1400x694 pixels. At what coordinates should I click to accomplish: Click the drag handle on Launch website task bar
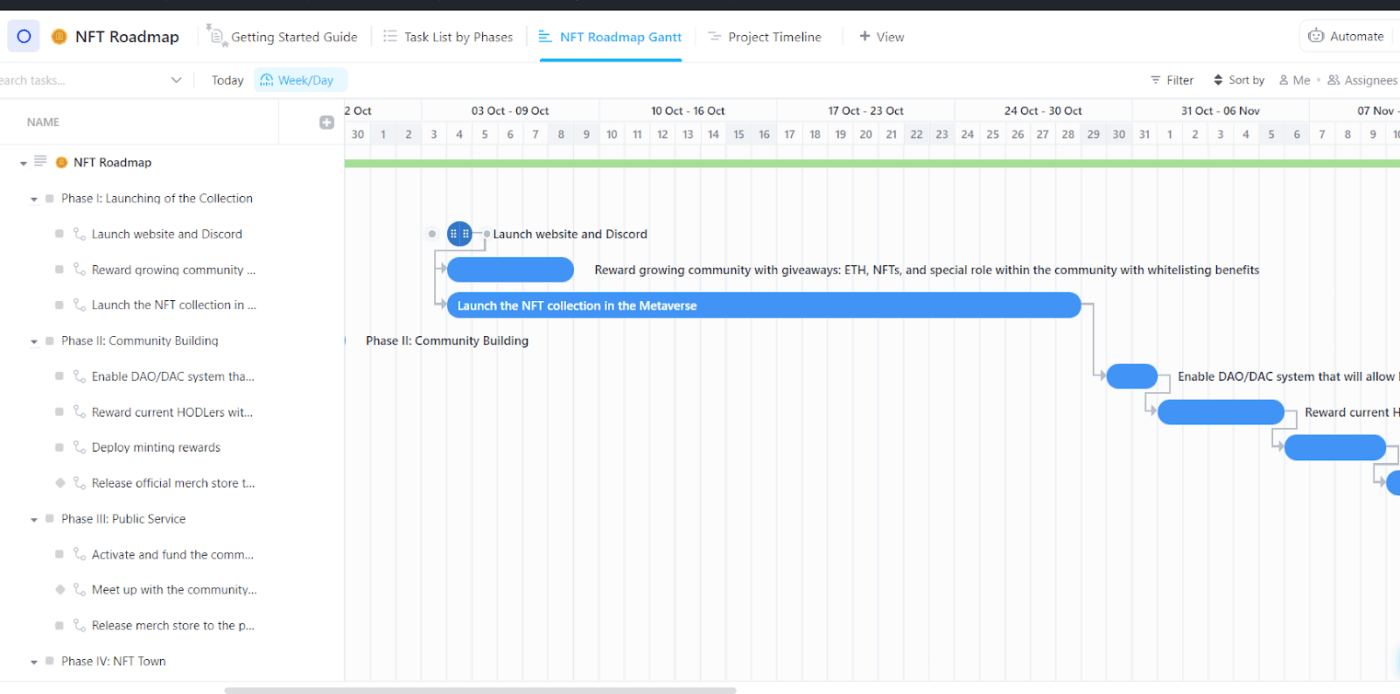tap(460, 233)
